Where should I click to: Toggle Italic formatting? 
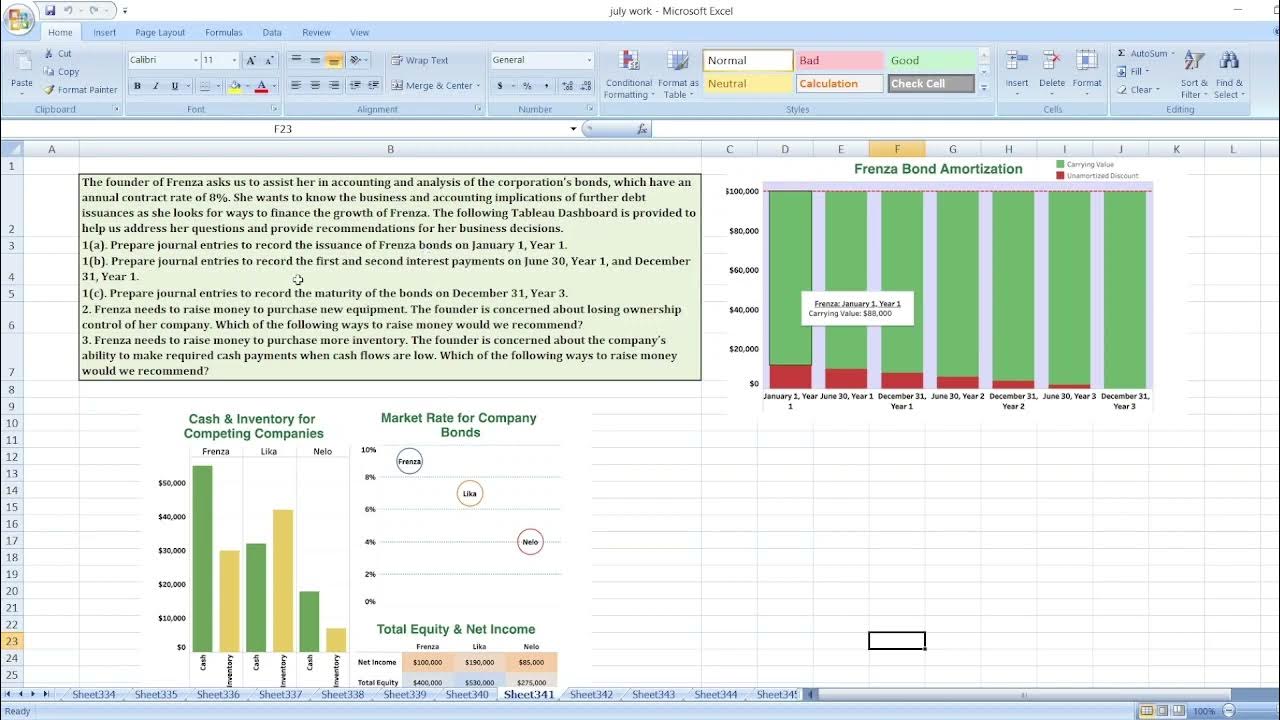click(156, 86)
